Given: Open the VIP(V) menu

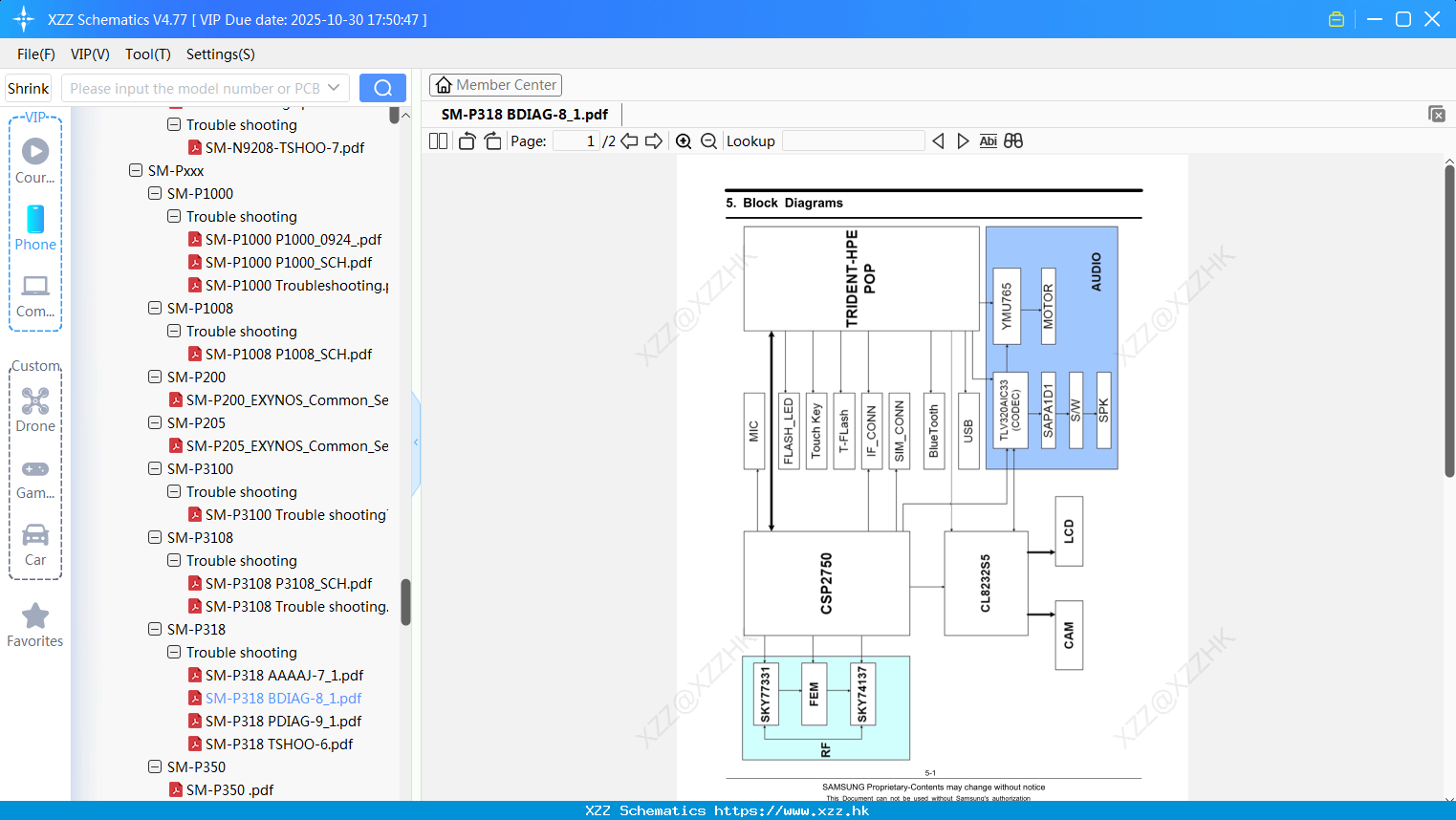Looking at the screenshot, I should pyautogui.click(x=90, y=54).
